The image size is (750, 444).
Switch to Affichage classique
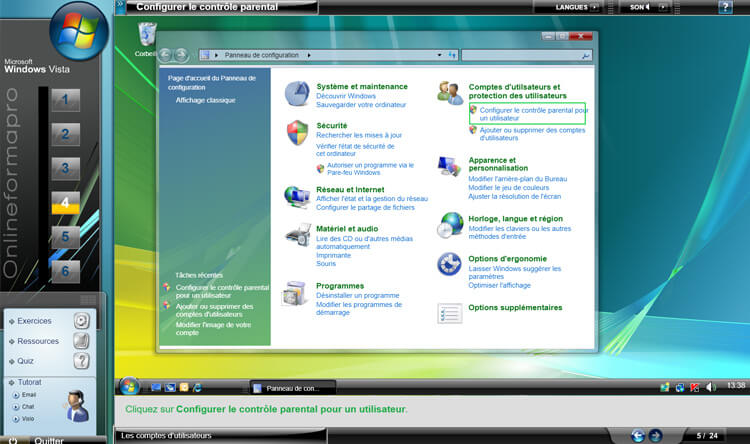[205, 100]
